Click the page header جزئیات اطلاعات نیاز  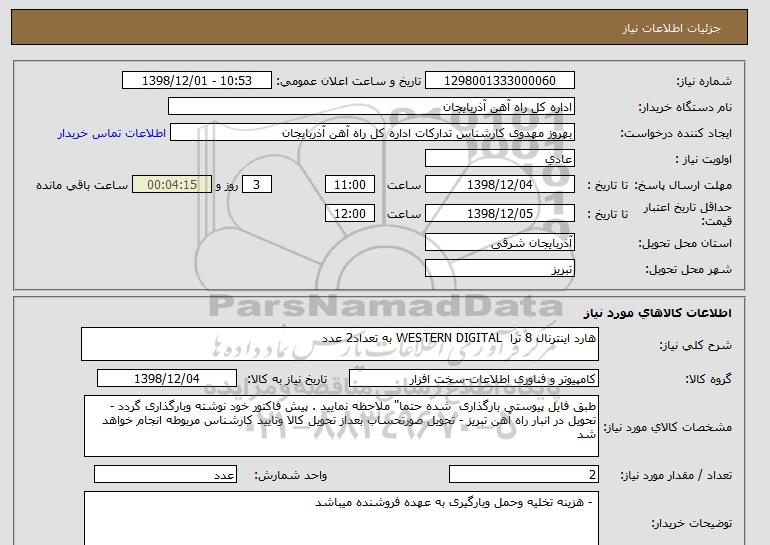(671, 28)
